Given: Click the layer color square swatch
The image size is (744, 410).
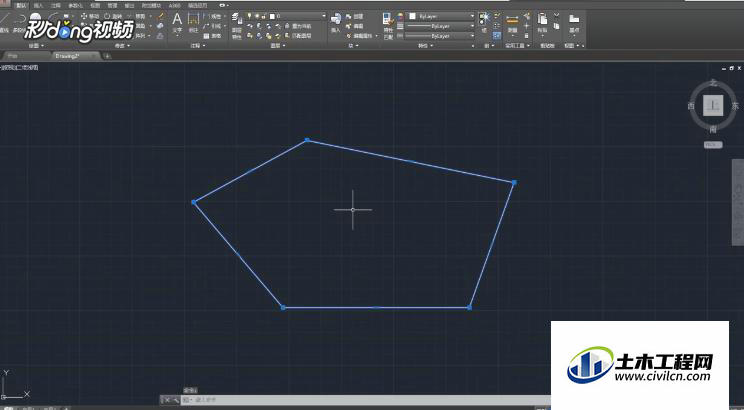Looking at the screenshot, I should [272, 16].
